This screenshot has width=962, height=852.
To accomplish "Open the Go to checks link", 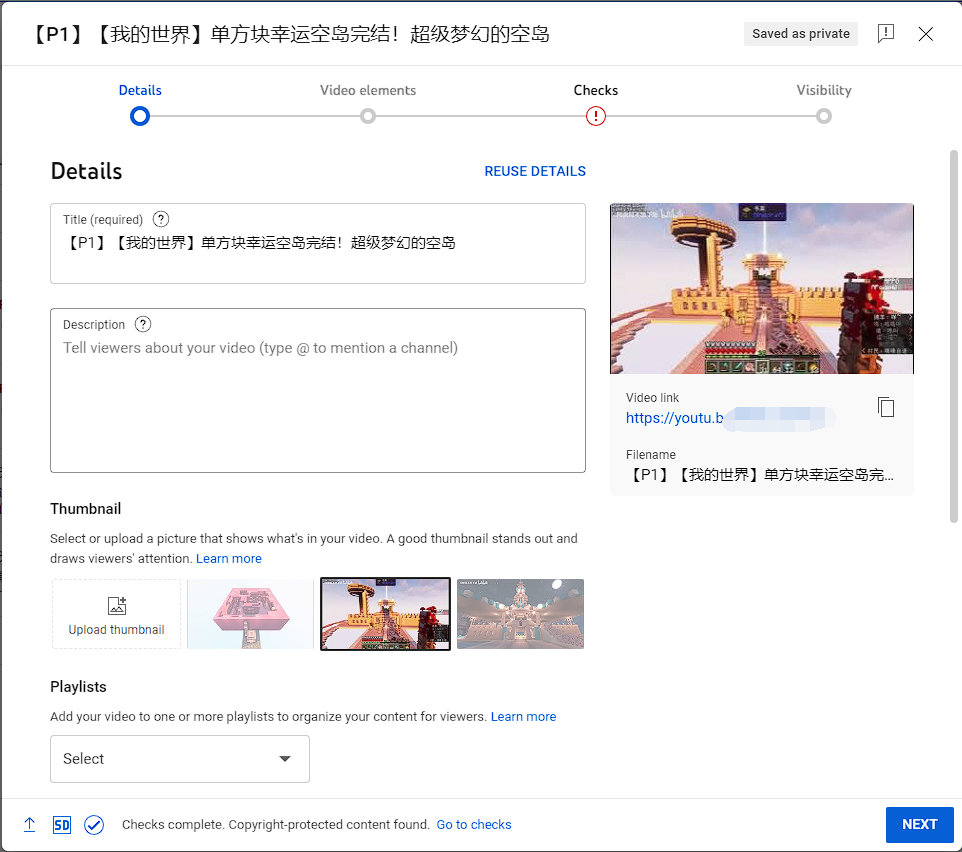I will tap(474, 825).
